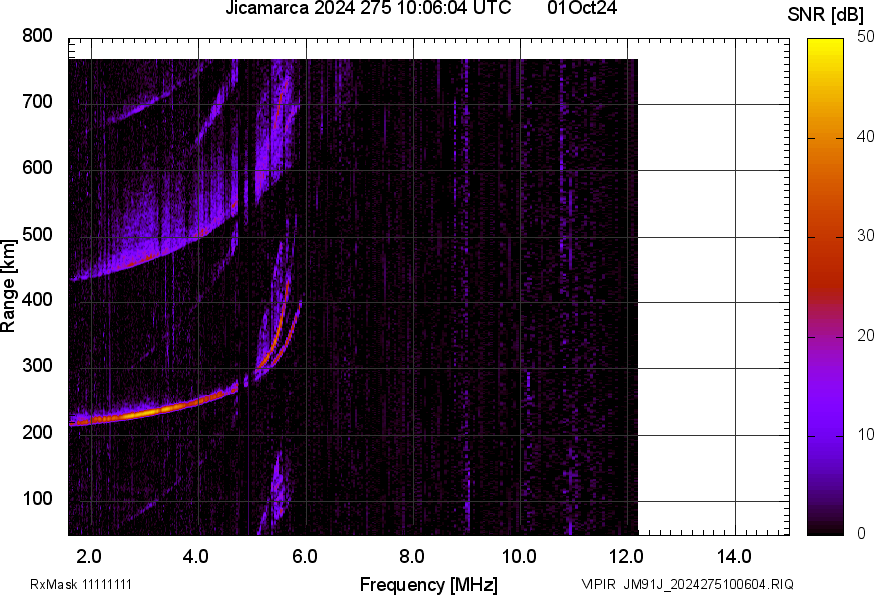
Task: Click the 'Range [km]' axis label
Action: click(8, 287)
